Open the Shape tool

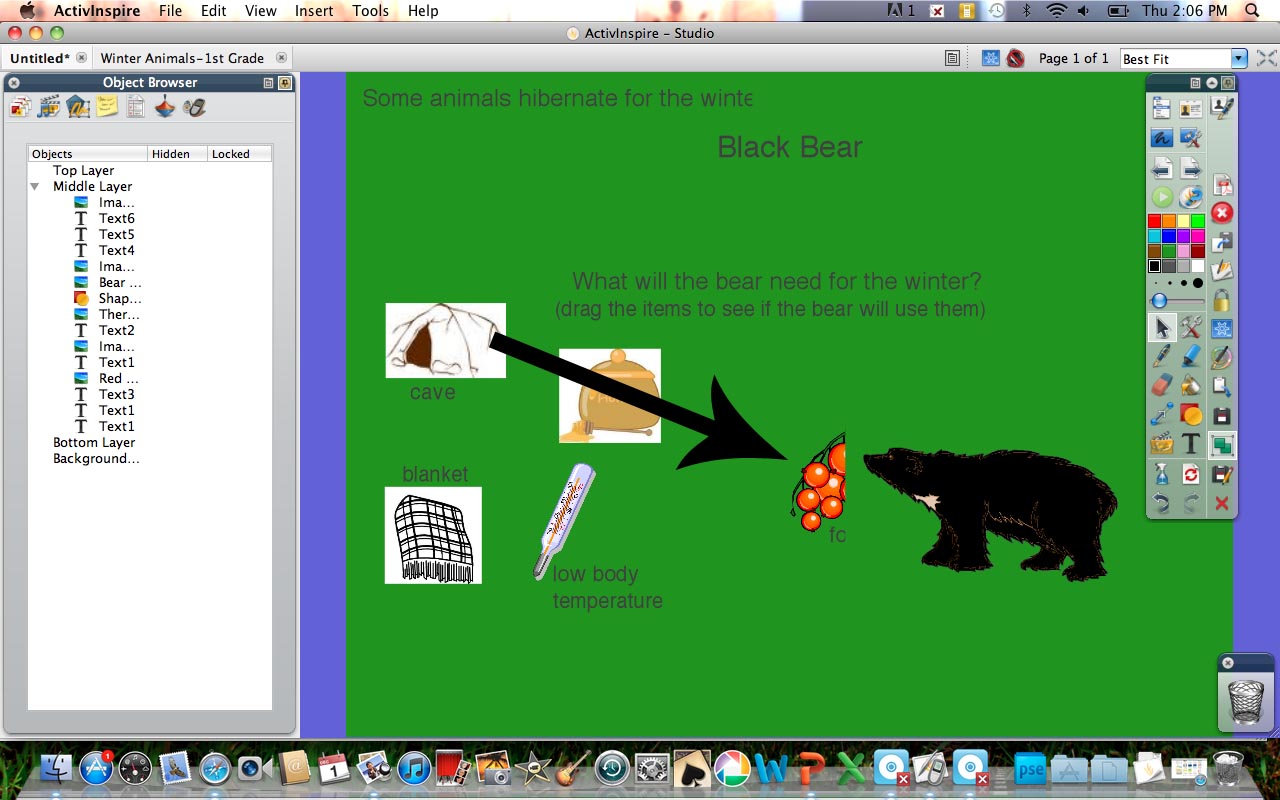point(1189,414)
